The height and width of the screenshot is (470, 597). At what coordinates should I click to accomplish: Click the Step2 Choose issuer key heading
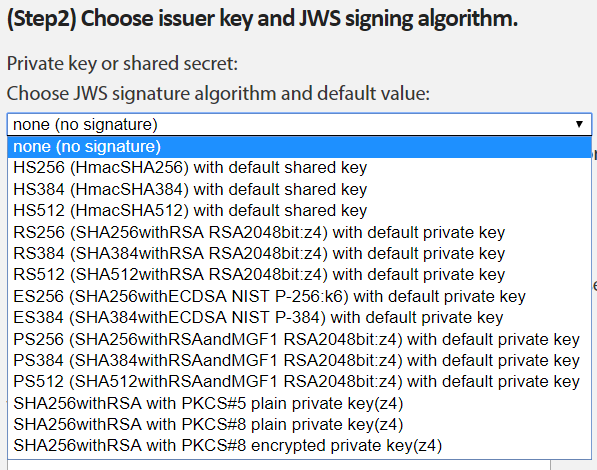tap(262, 19)
